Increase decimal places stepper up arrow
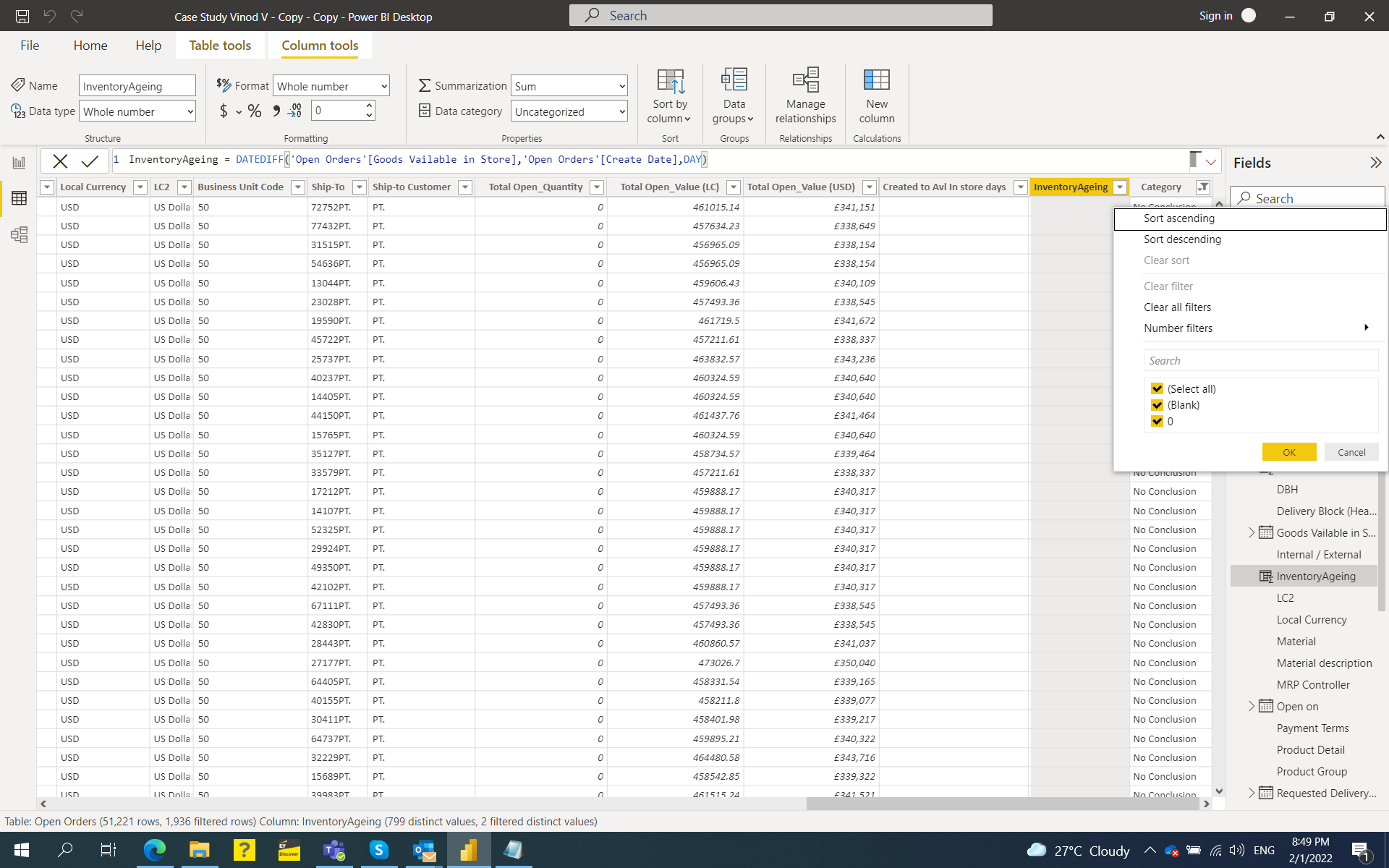The width and height of the screenshot is (1389, 868). [x=369, y=106]
